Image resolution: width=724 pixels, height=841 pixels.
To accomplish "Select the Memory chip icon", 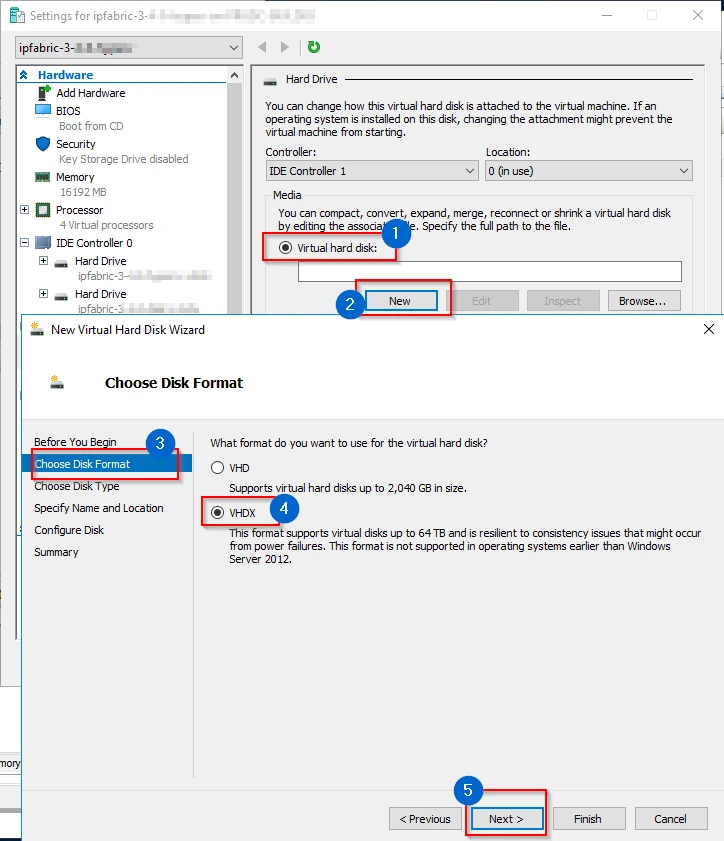I will click(43, 177).
